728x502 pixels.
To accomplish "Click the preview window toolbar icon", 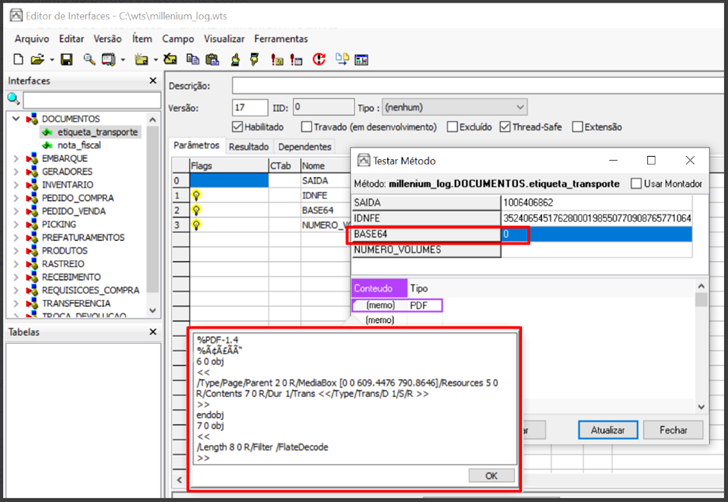I will [108, 59].
